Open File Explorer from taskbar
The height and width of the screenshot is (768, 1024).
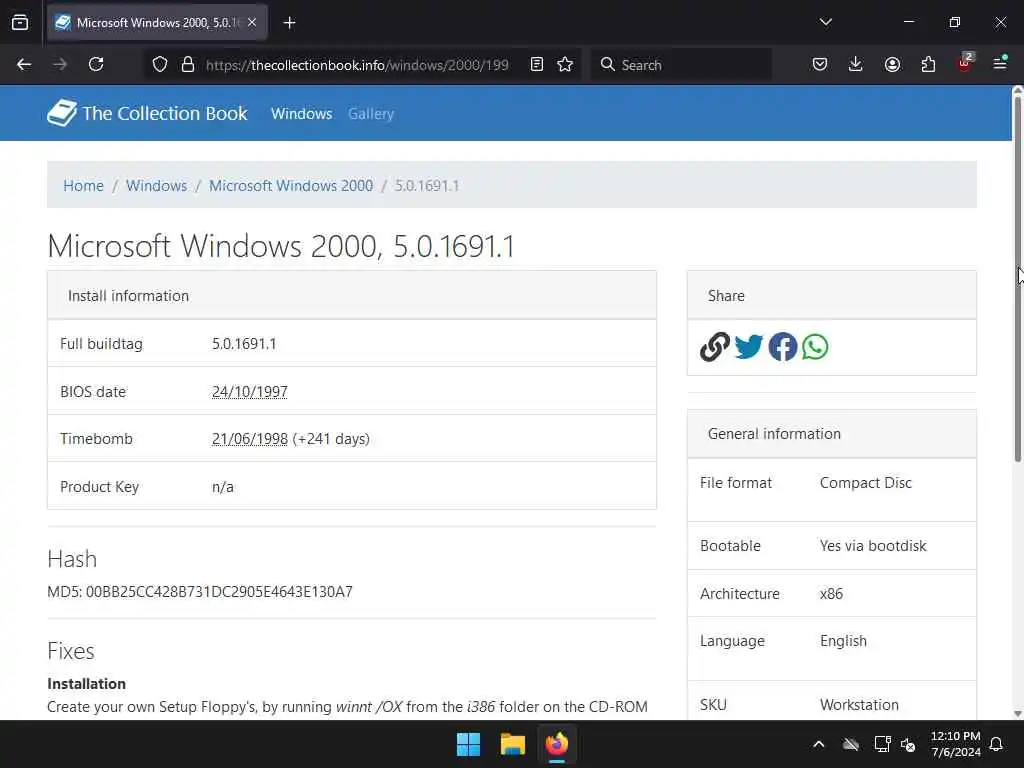(513, 744)
